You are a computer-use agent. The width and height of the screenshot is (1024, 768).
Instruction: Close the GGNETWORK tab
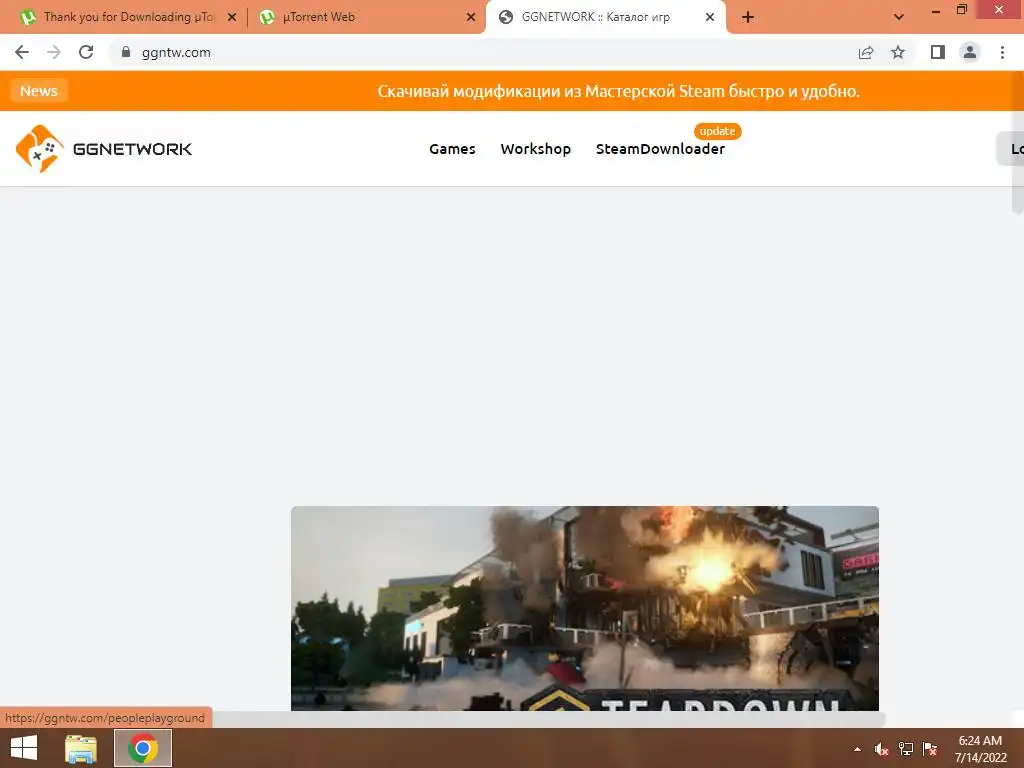[710, 17]
